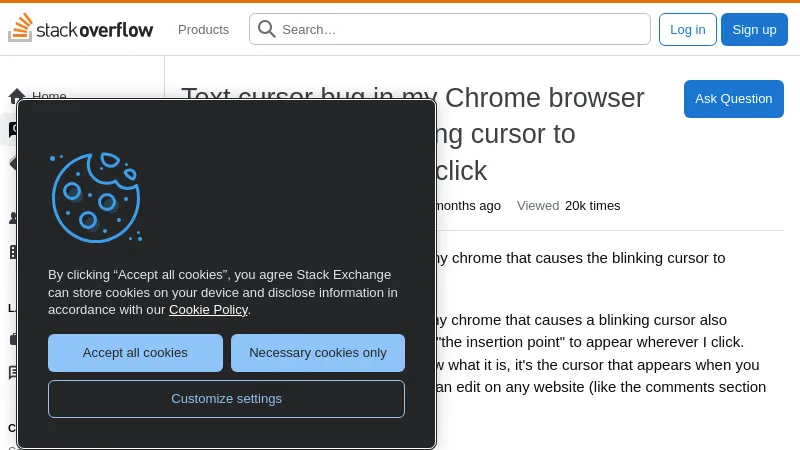This screenshot has width=800, height=450.
Task: Open the Cookie Policy link
Action: (208, 310)
